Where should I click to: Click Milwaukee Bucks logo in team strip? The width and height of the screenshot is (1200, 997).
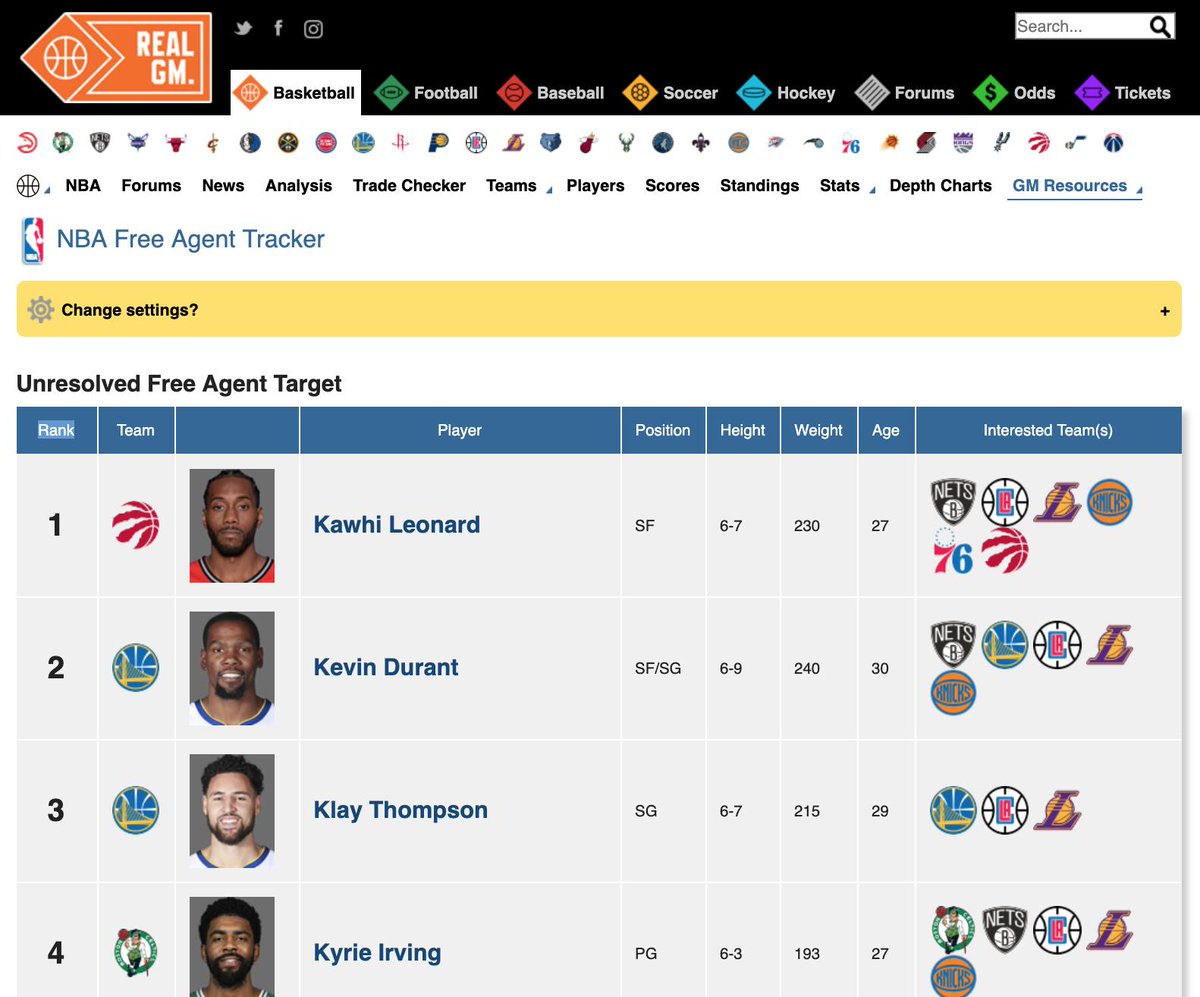point(626,143)
